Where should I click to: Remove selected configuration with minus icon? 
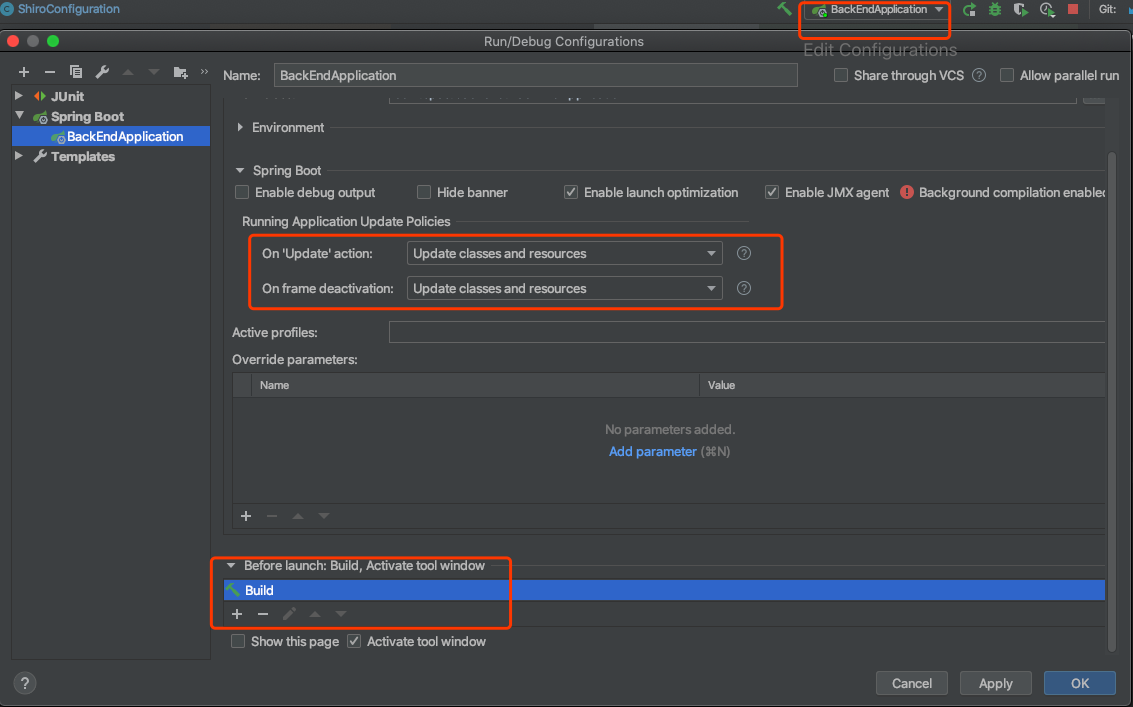coord(49,72)
